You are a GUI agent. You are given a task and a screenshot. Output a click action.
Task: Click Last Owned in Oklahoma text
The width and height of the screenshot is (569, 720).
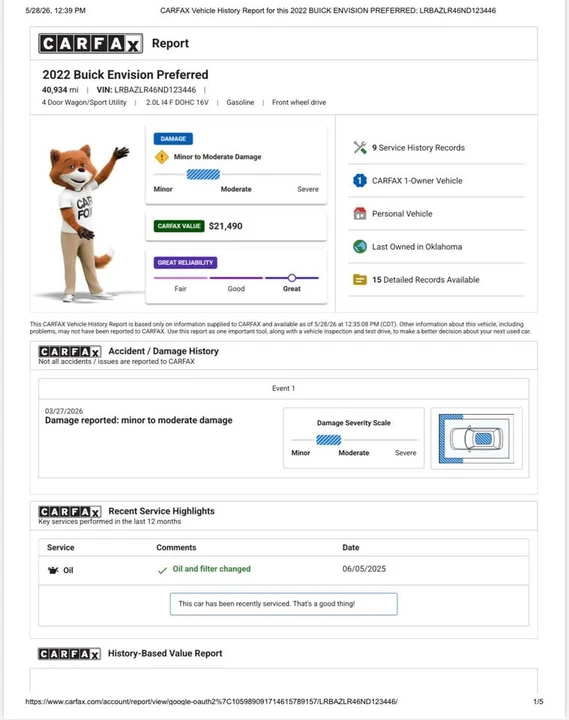click(x=417, y=247)
